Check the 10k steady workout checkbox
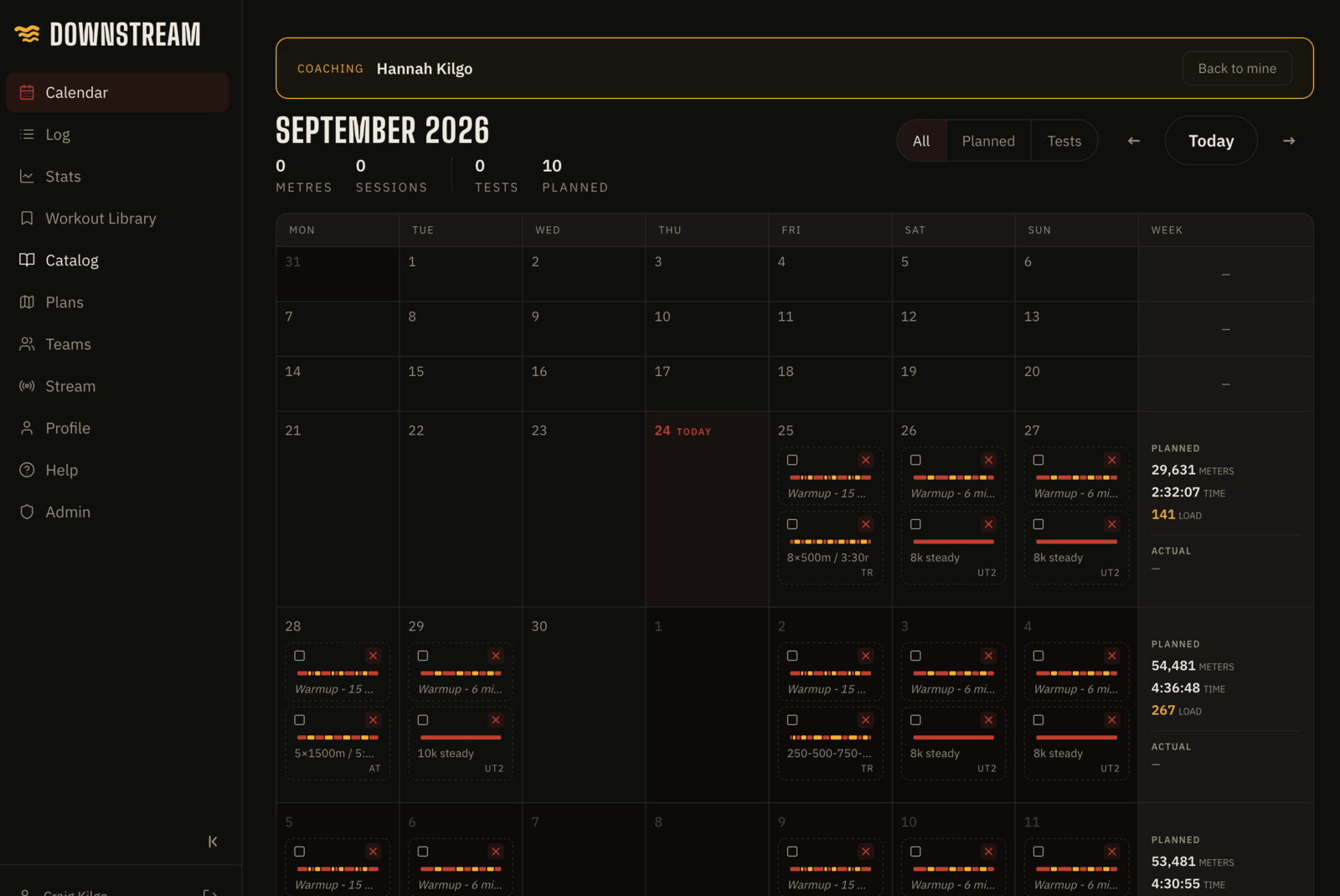The height and width of the screenshot is (896, 1340). pyautogui.click(x=423, y=720)
